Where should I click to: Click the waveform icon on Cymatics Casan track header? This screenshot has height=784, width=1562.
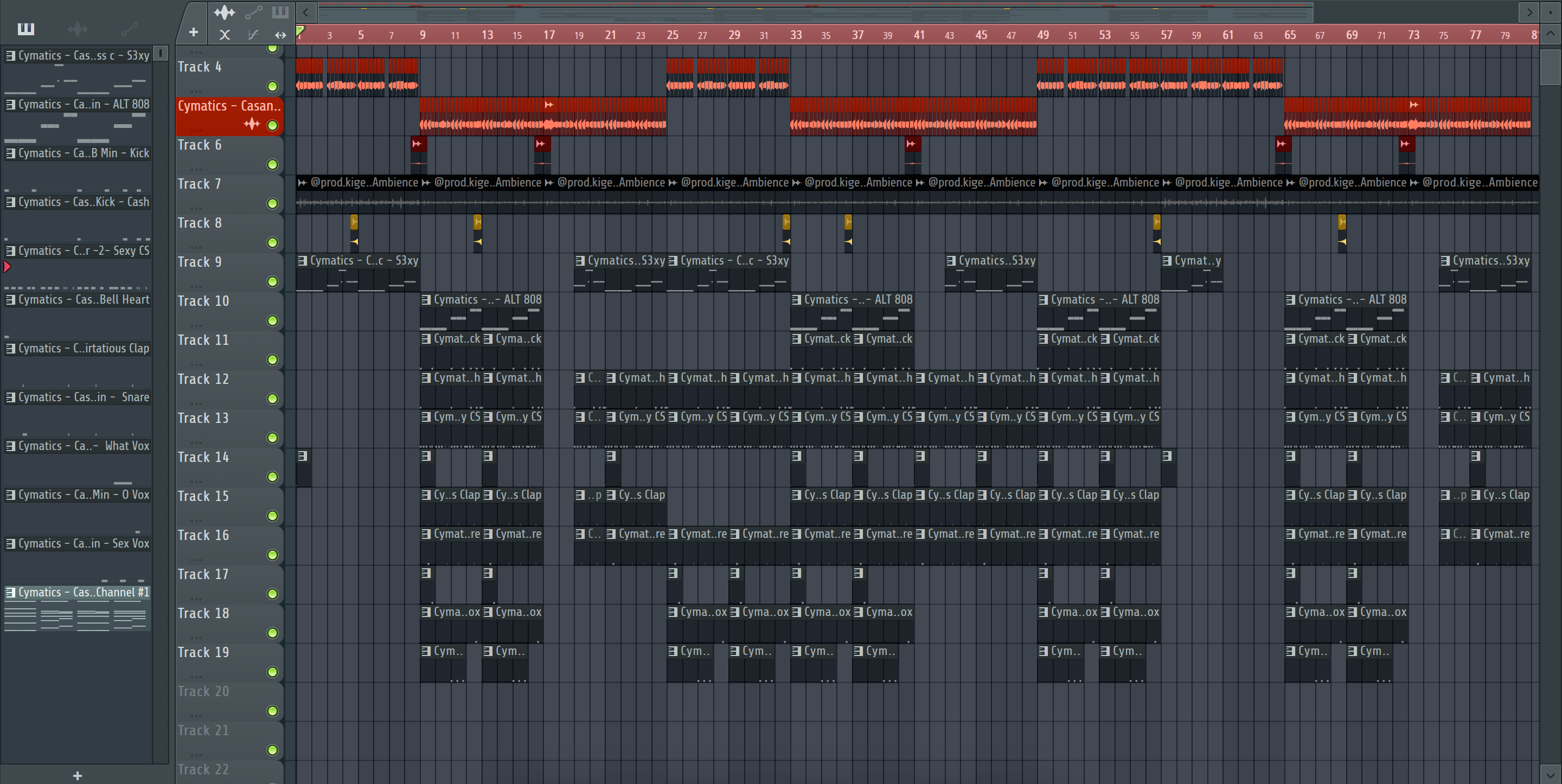(x=252, y=124)
